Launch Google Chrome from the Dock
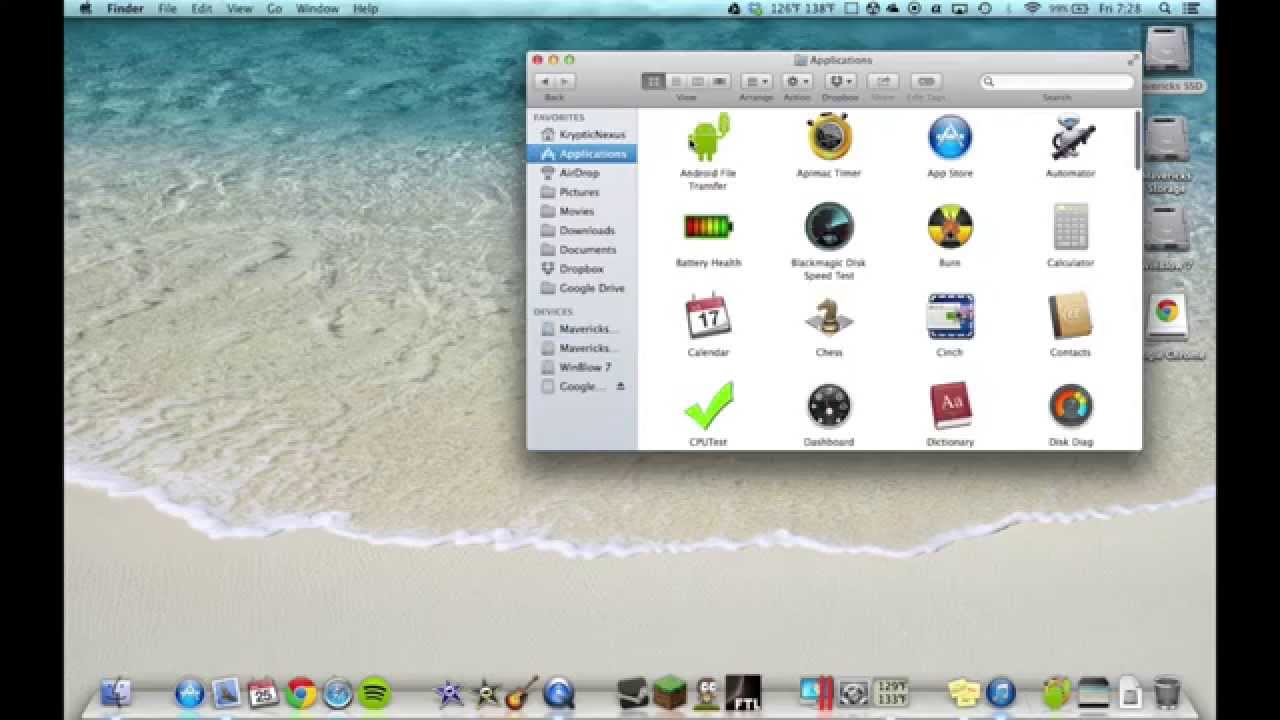This screenshot has height=720, width=1280. pos(301,692)
